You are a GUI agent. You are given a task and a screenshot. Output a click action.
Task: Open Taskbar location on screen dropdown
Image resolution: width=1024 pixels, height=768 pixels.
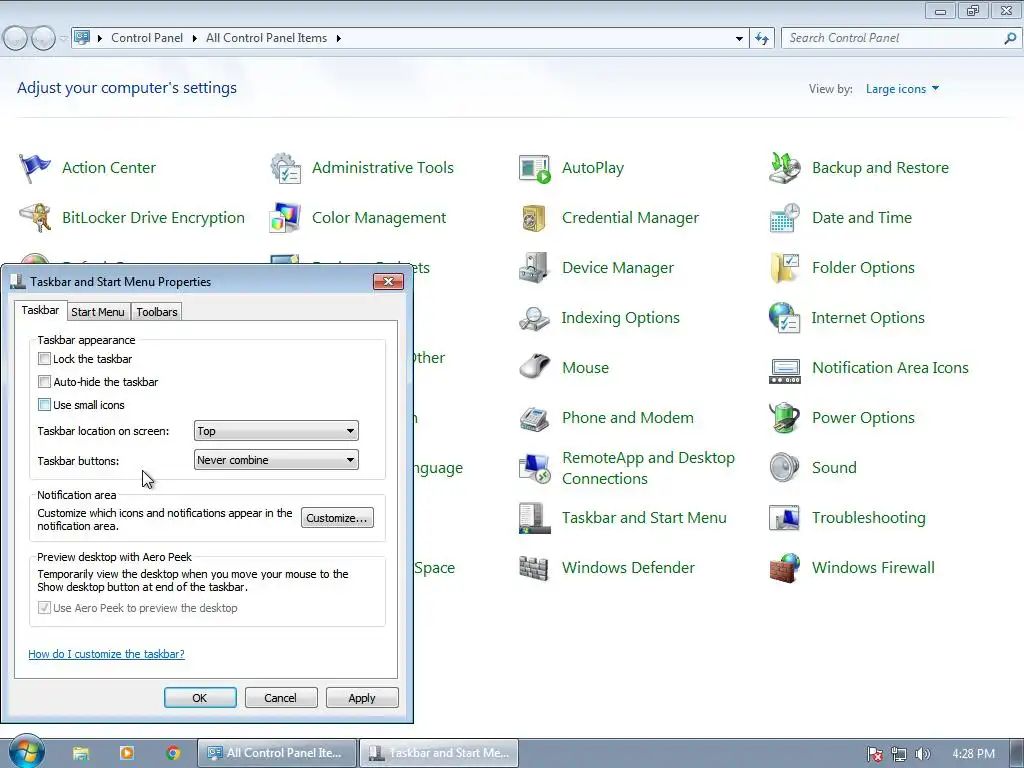[x=276, y=431]
